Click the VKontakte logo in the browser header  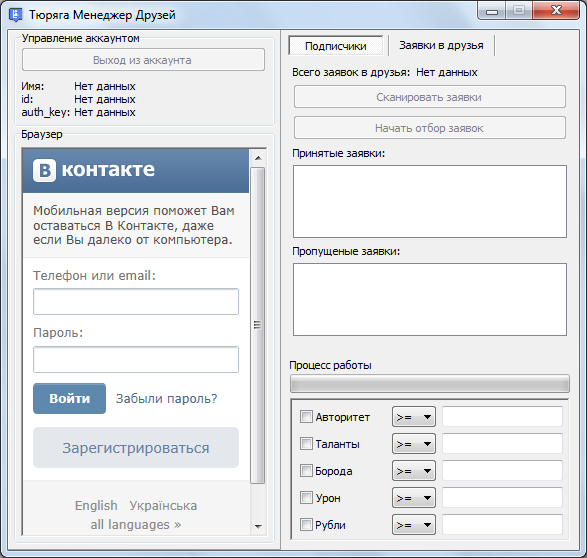[94, 170]
